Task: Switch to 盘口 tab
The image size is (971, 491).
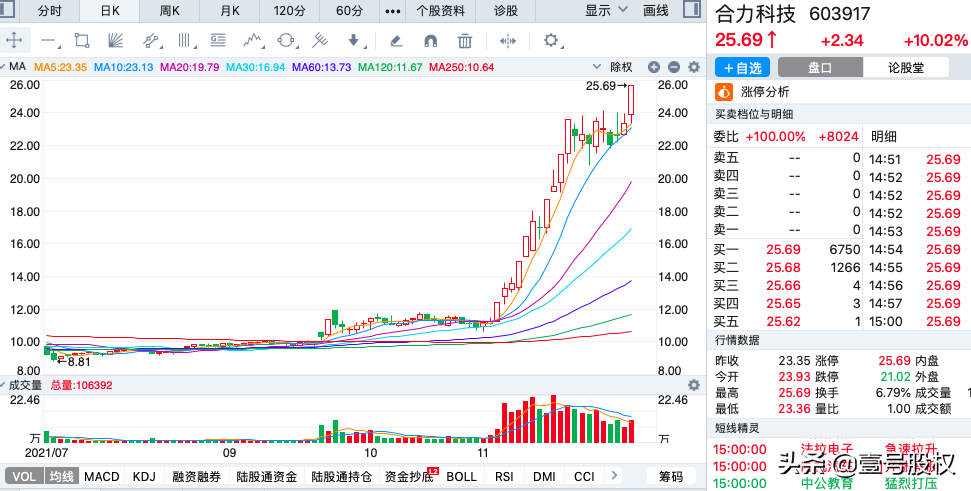Action: pyautogui.click(x=820, y=67)
